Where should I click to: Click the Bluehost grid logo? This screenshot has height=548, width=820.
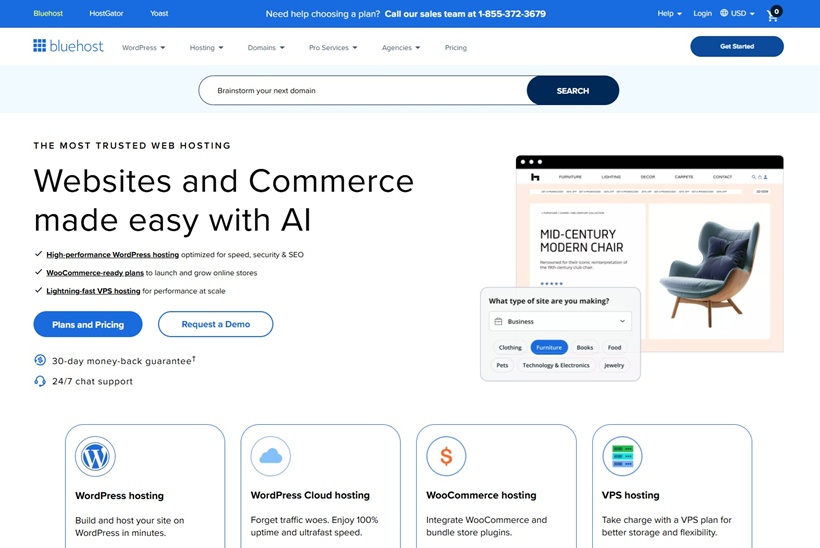coord(39,45)
